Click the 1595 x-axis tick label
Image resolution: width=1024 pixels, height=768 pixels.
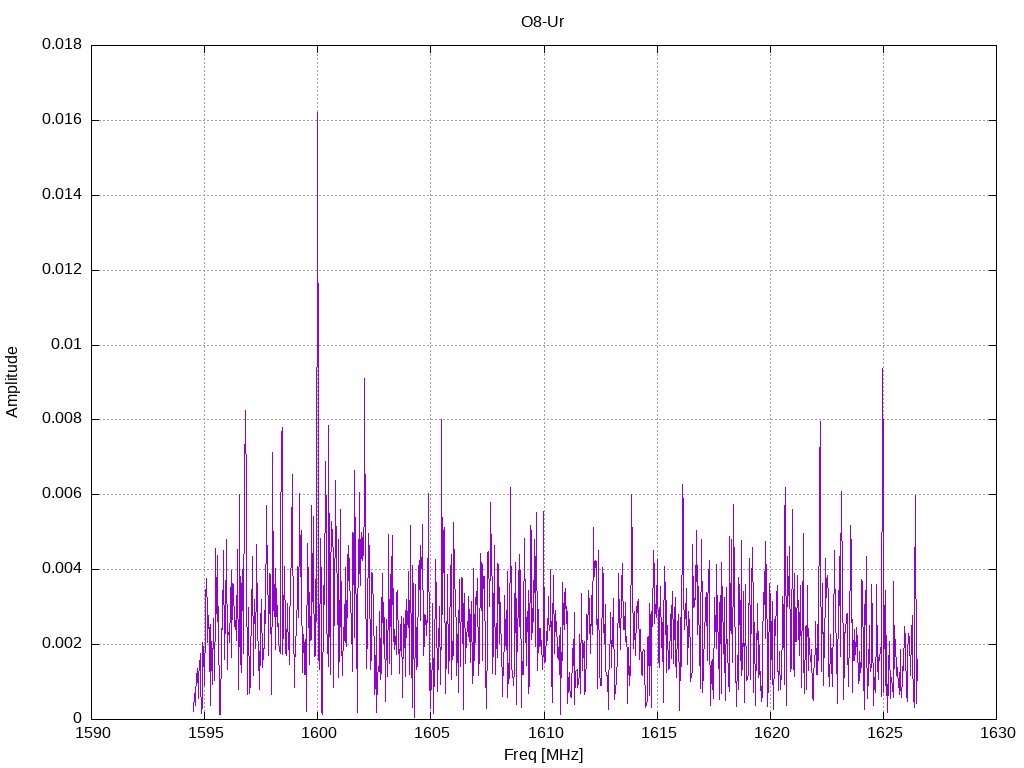pos(206,733)
